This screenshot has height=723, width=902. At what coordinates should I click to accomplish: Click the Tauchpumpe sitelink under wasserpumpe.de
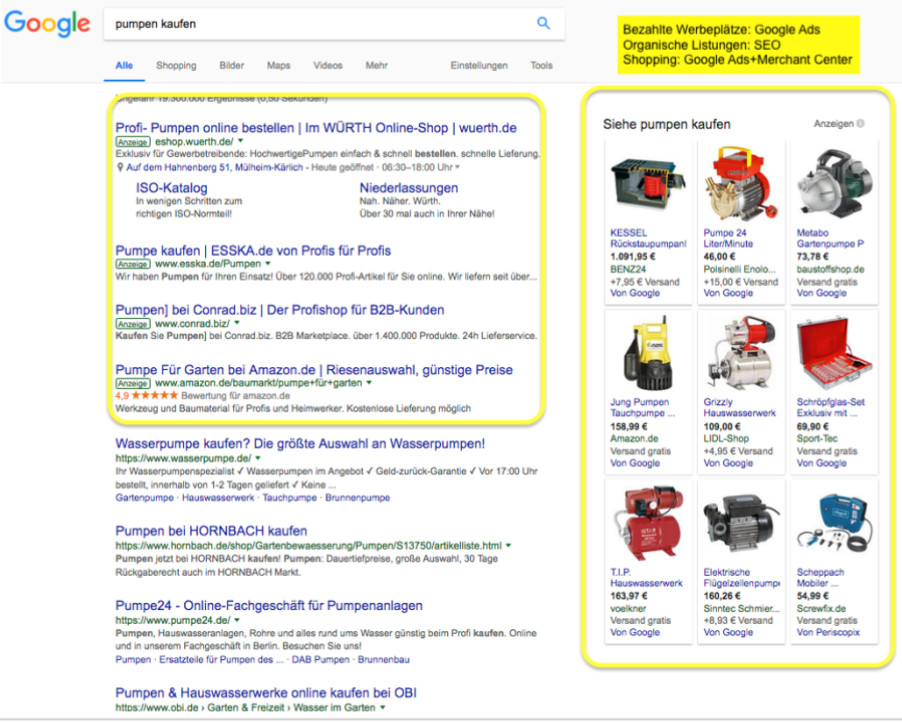click(x=289, y=498)
